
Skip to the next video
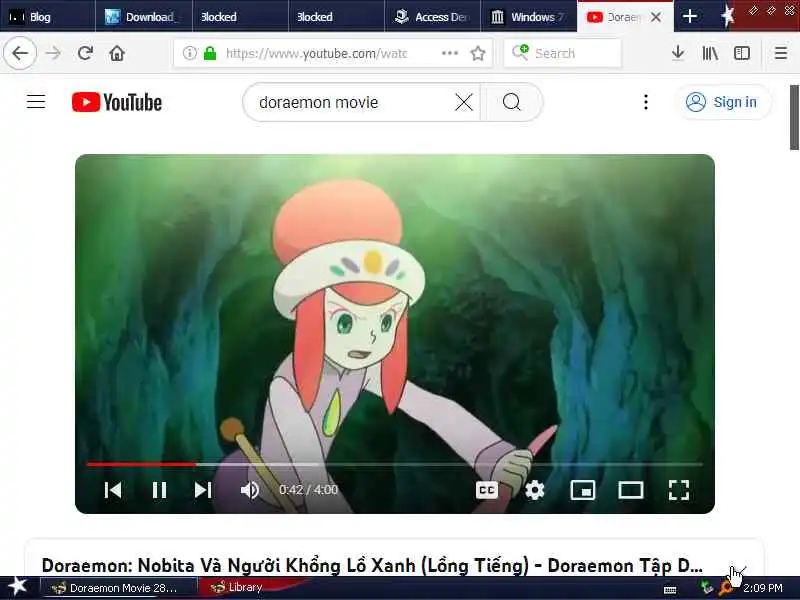tap(203, 490)
